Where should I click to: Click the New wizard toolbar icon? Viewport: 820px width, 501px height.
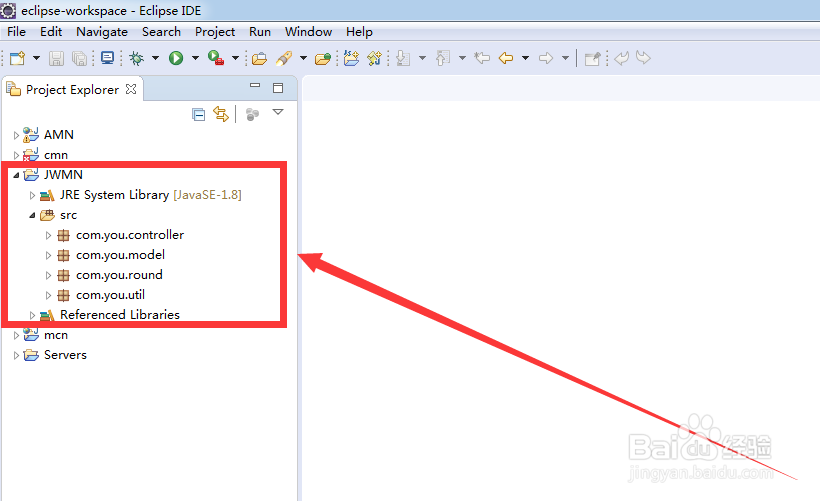17,58
